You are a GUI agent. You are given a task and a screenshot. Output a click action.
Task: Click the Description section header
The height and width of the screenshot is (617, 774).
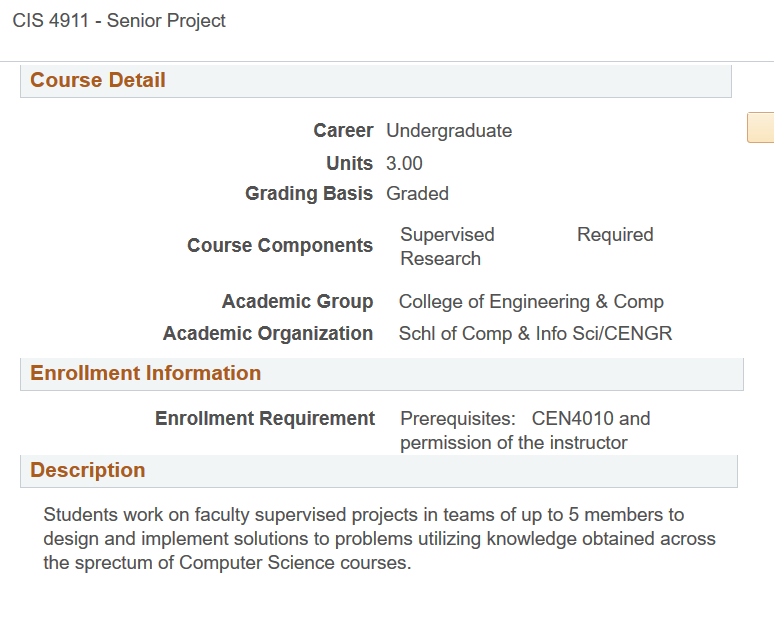(88, 471)
